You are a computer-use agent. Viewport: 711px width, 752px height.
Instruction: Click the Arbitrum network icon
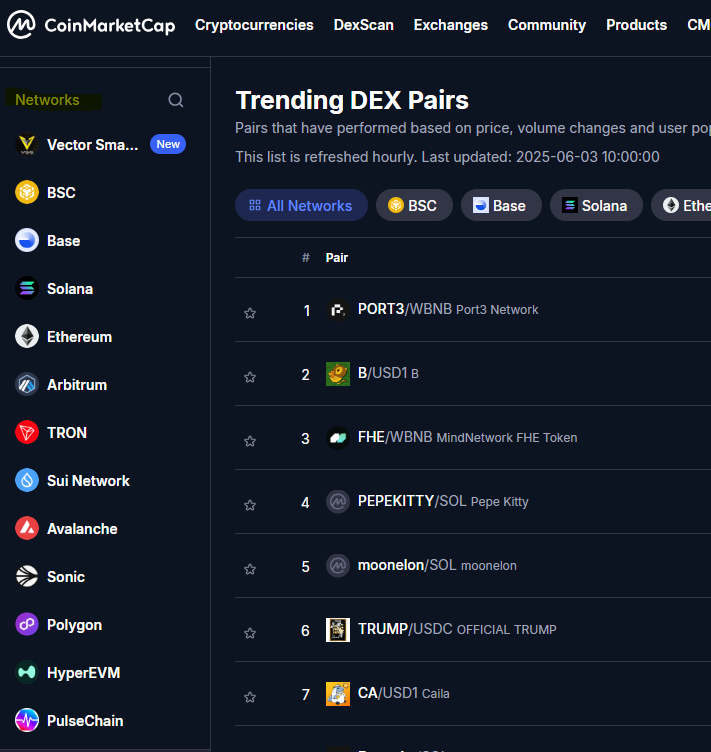[27, 384]
